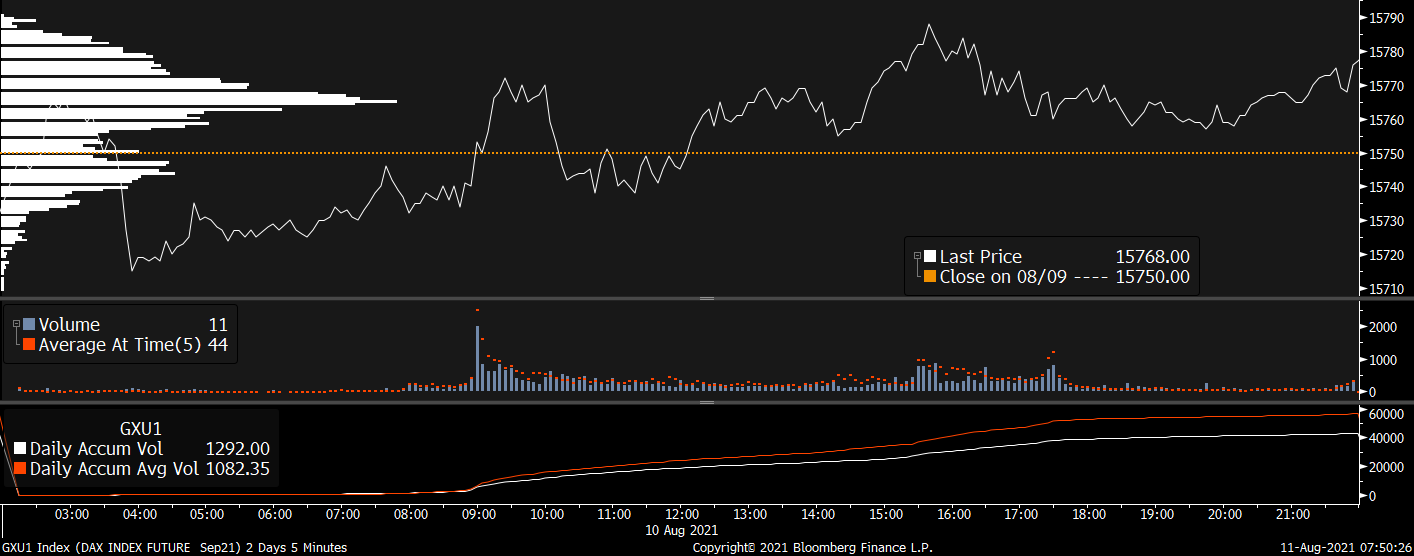Viewport: 1414px width, 556px height.
Task: Click the 60000 accumulated volume axis label
Action: 1386,413
